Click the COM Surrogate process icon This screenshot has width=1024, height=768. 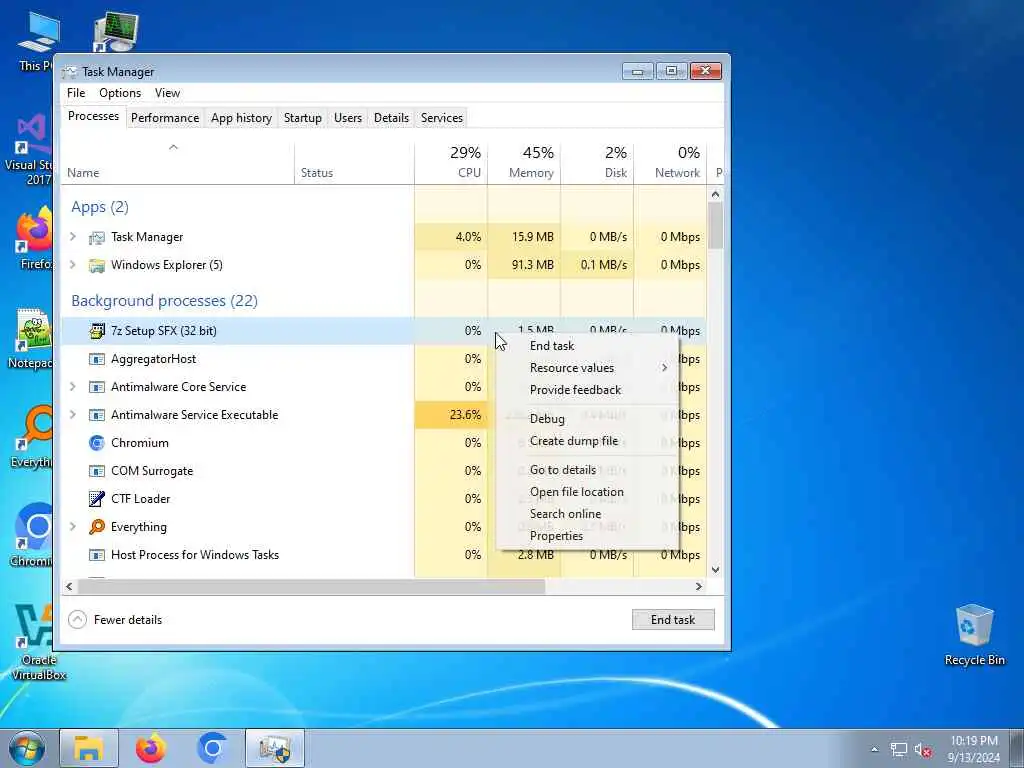[x=97, y=472]
